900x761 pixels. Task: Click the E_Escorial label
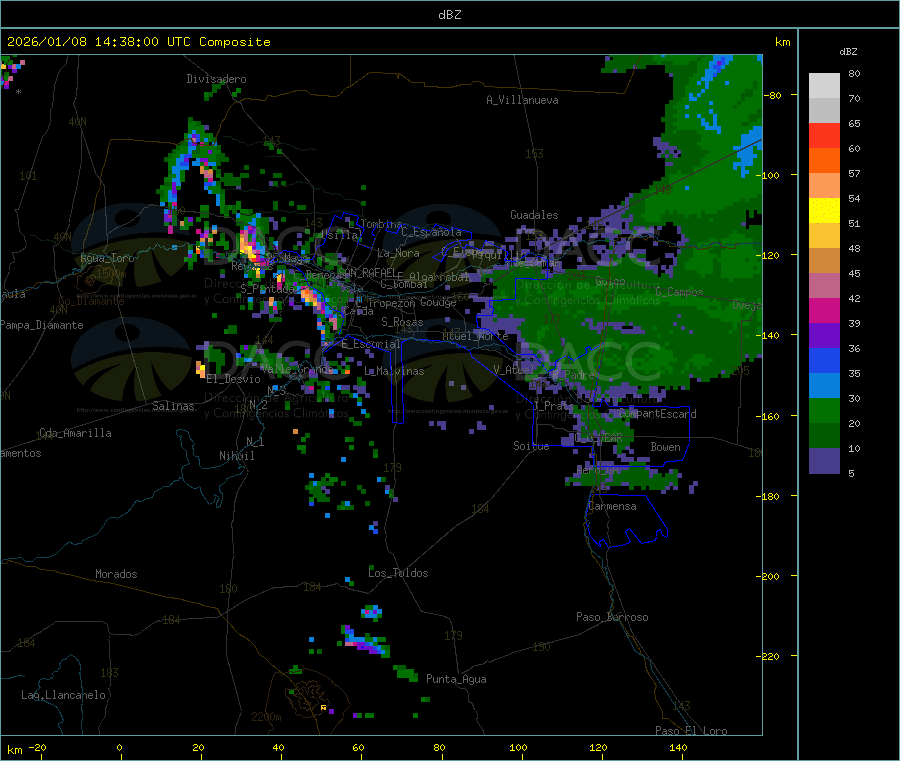tap(371, 344)
